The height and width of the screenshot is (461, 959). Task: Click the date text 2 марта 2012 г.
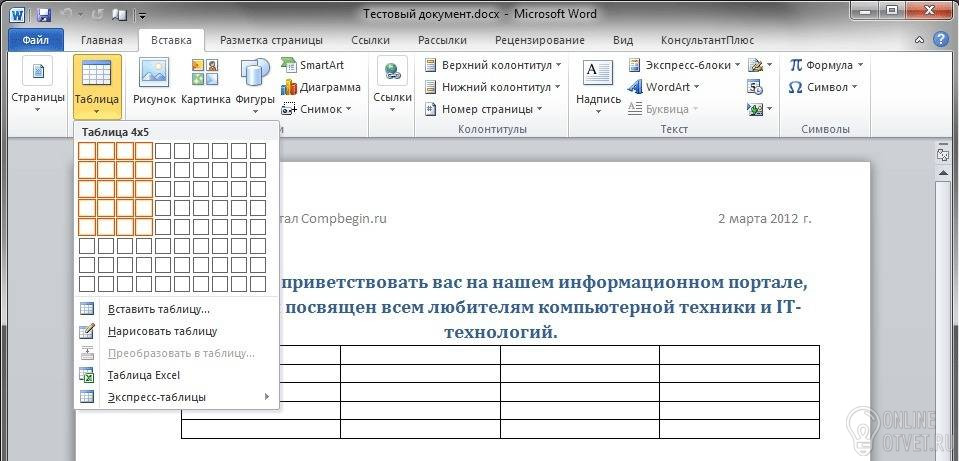765,218
